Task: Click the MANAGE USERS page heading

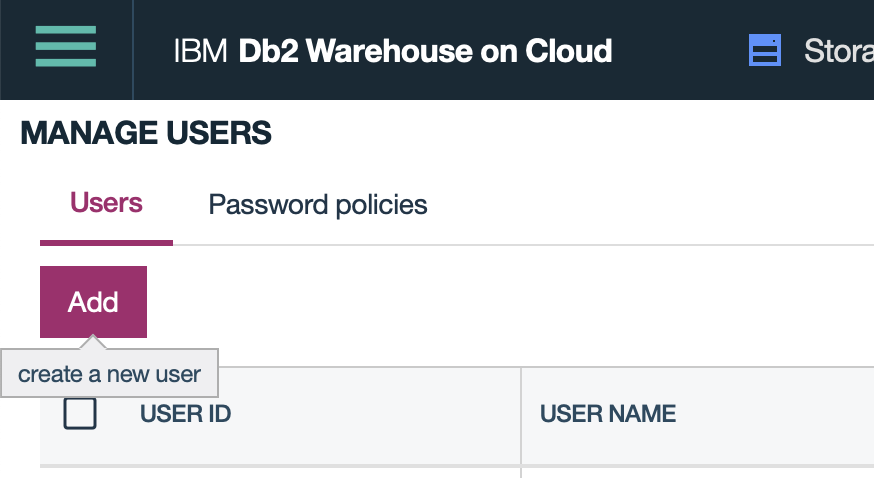Action: [146, 132]
